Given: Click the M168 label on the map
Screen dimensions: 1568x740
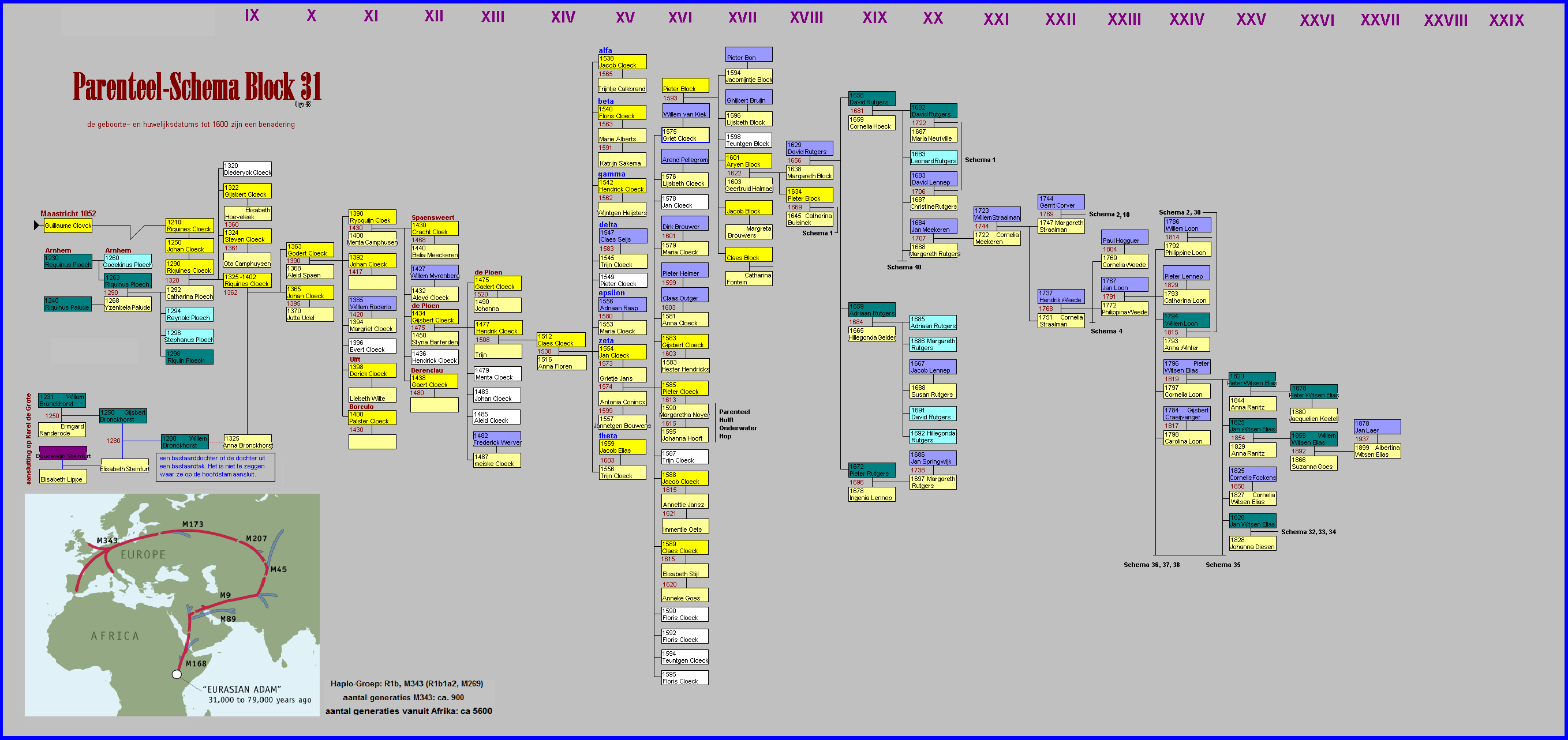Looking at the screenshot, I should (x=196, y=663).
